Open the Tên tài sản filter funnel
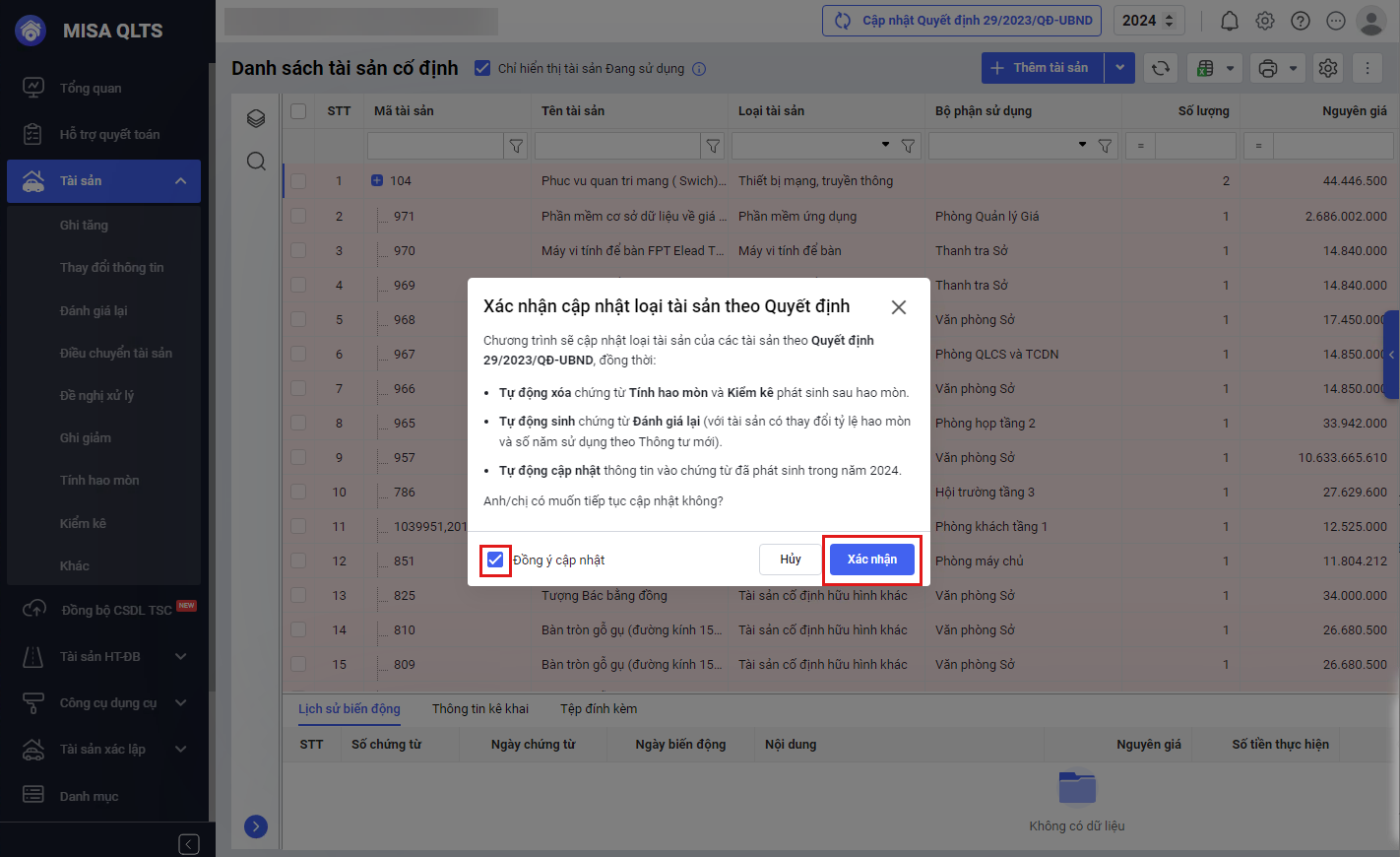Image resolution: width=1400 pixels, height=857 pixels. (713, 146)
